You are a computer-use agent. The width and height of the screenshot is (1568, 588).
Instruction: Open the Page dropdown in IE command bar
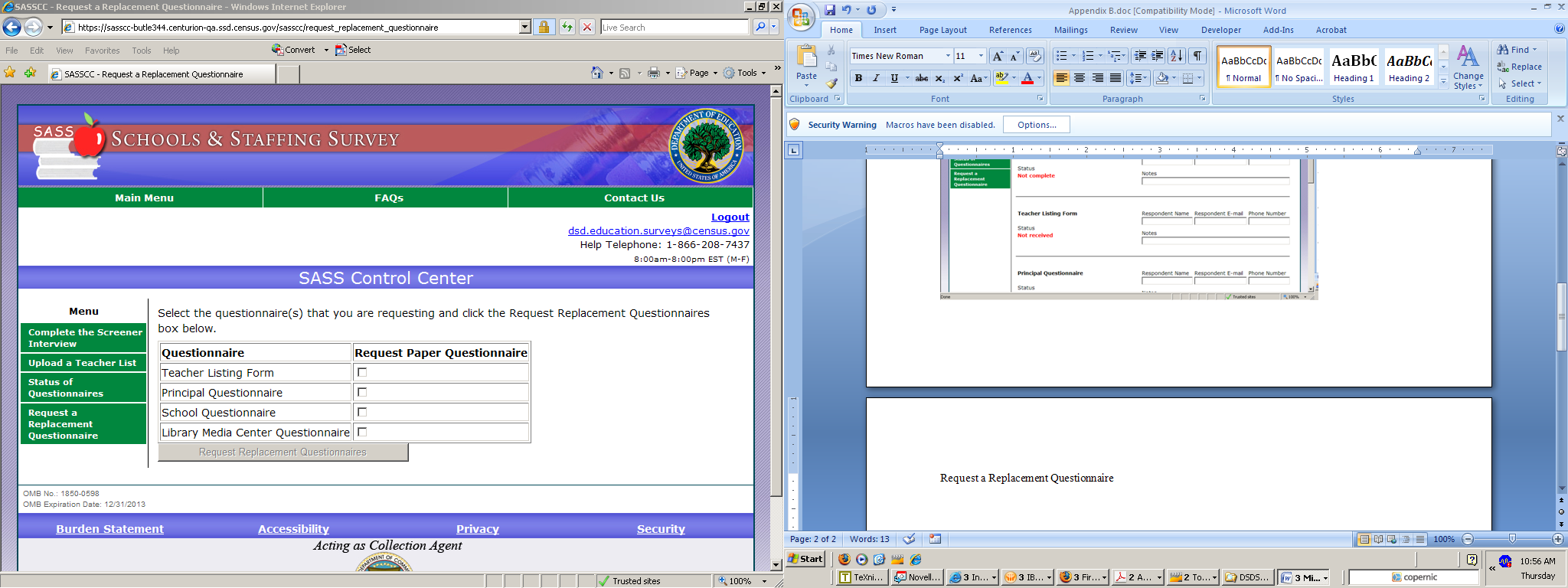tap(697, 73)
